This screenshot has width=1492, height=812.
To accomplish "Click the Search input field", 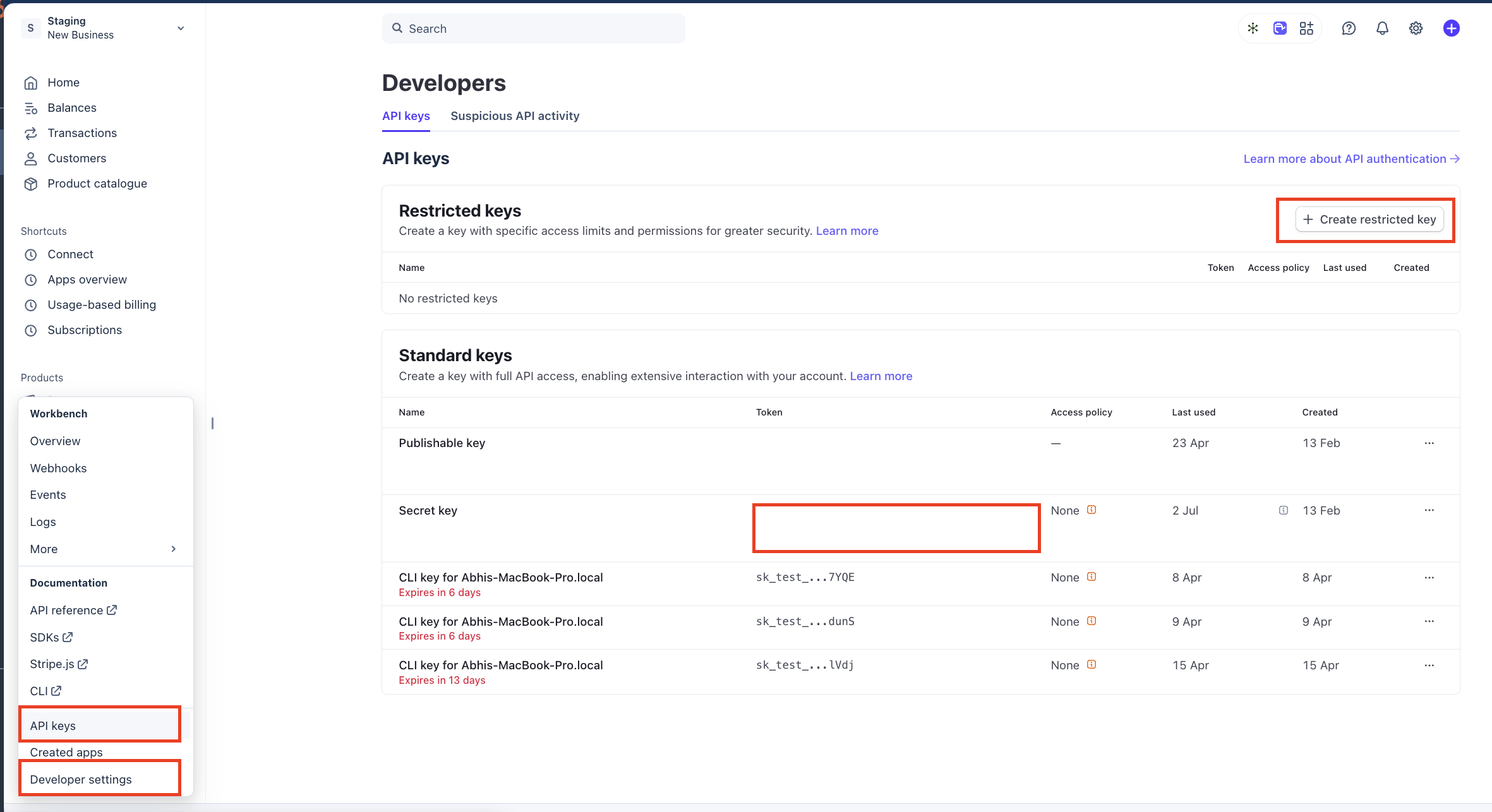I will tap(533, 28).
